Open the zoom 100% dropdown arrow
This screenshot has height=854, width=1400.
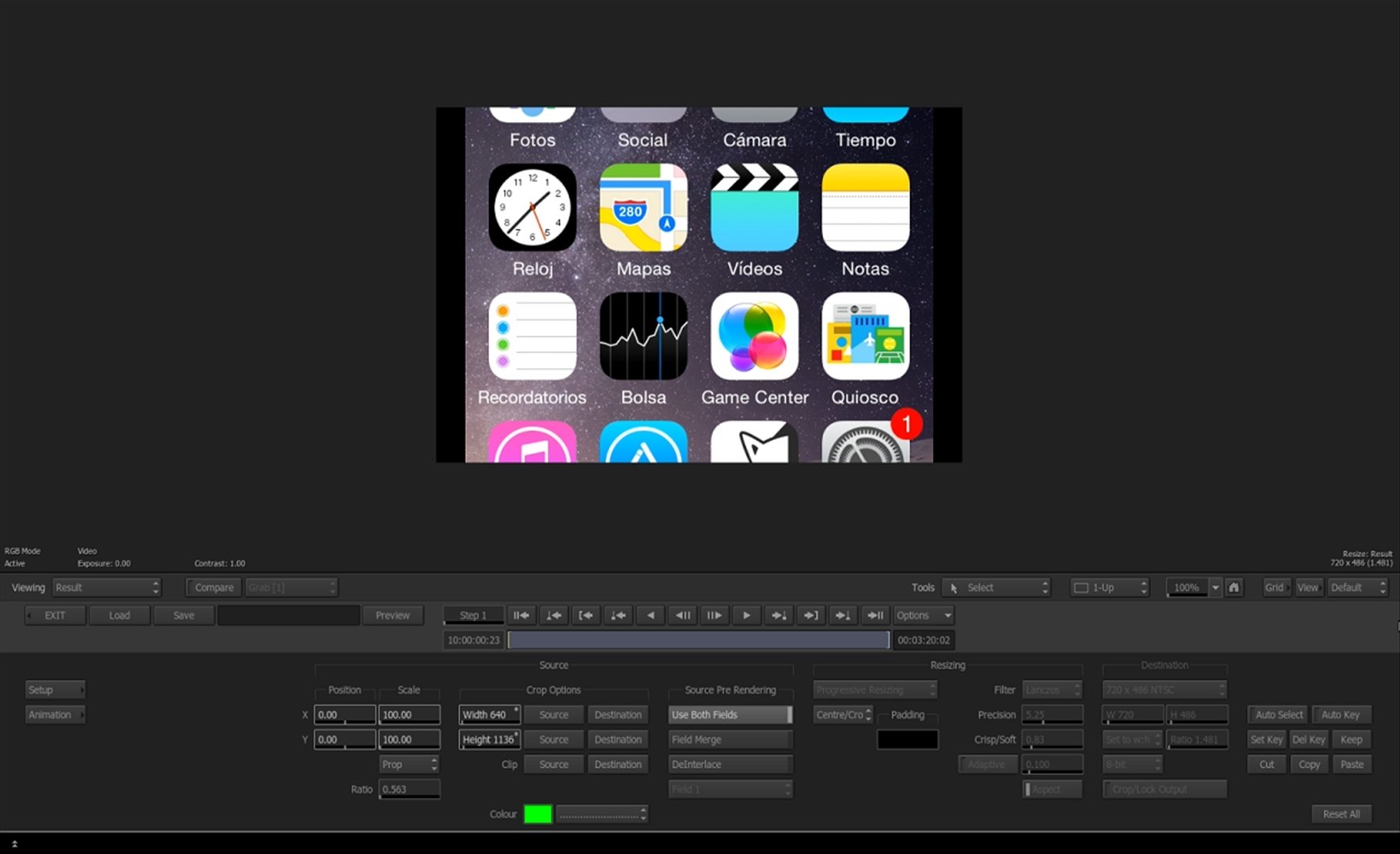(x=1215, y=587)
